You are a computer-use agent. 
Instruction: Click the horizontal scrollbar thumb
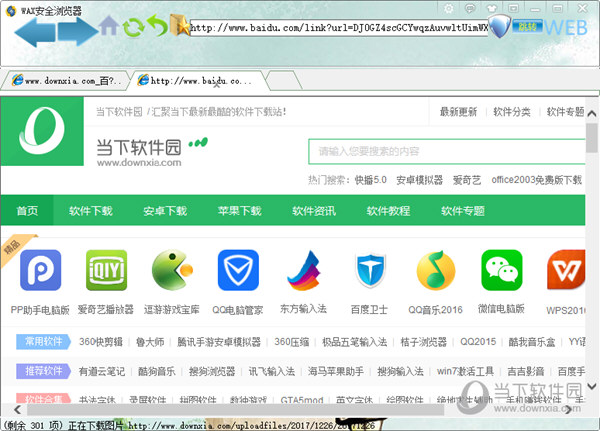[235, 410]
